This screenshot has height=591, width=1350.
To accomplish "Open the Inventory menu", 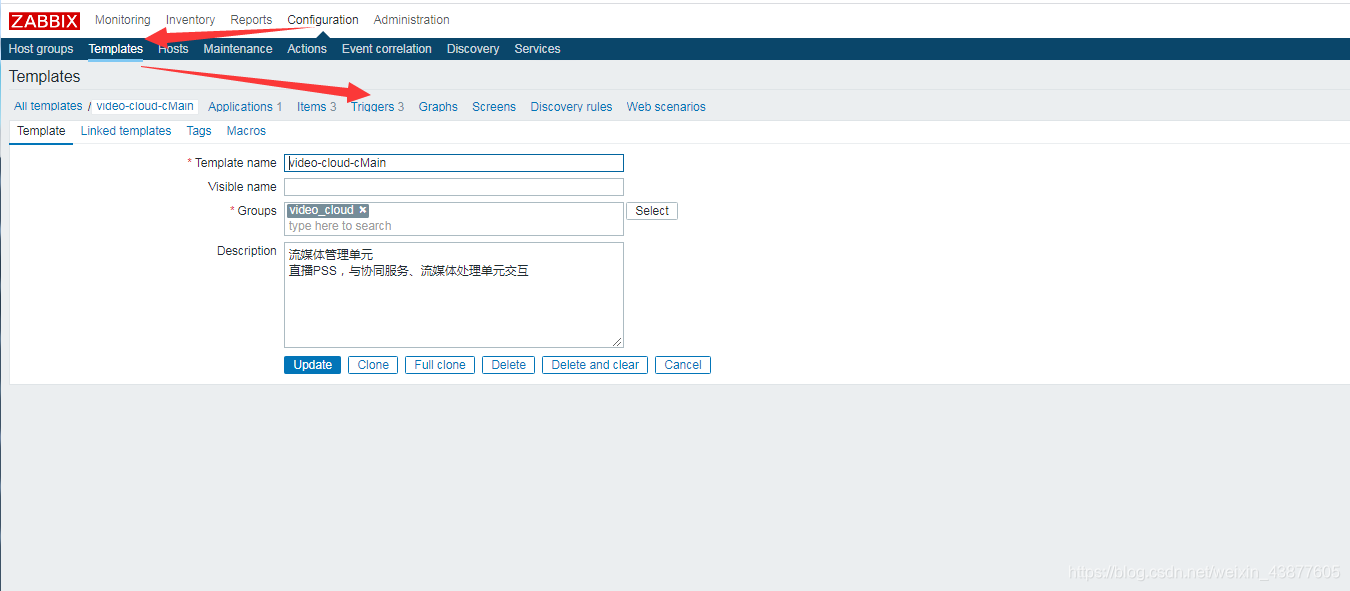I will click(190, 20).
